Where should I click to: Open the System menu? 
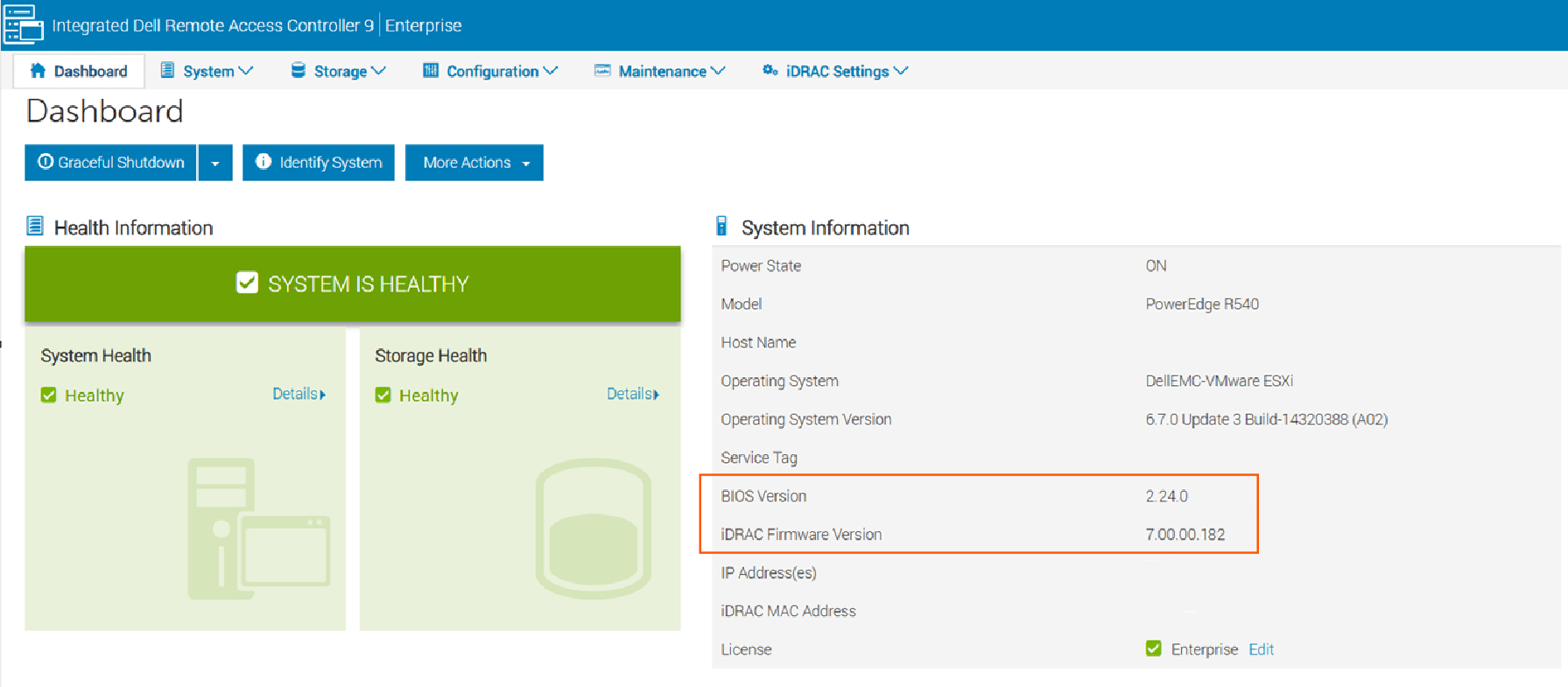point(207,71)
